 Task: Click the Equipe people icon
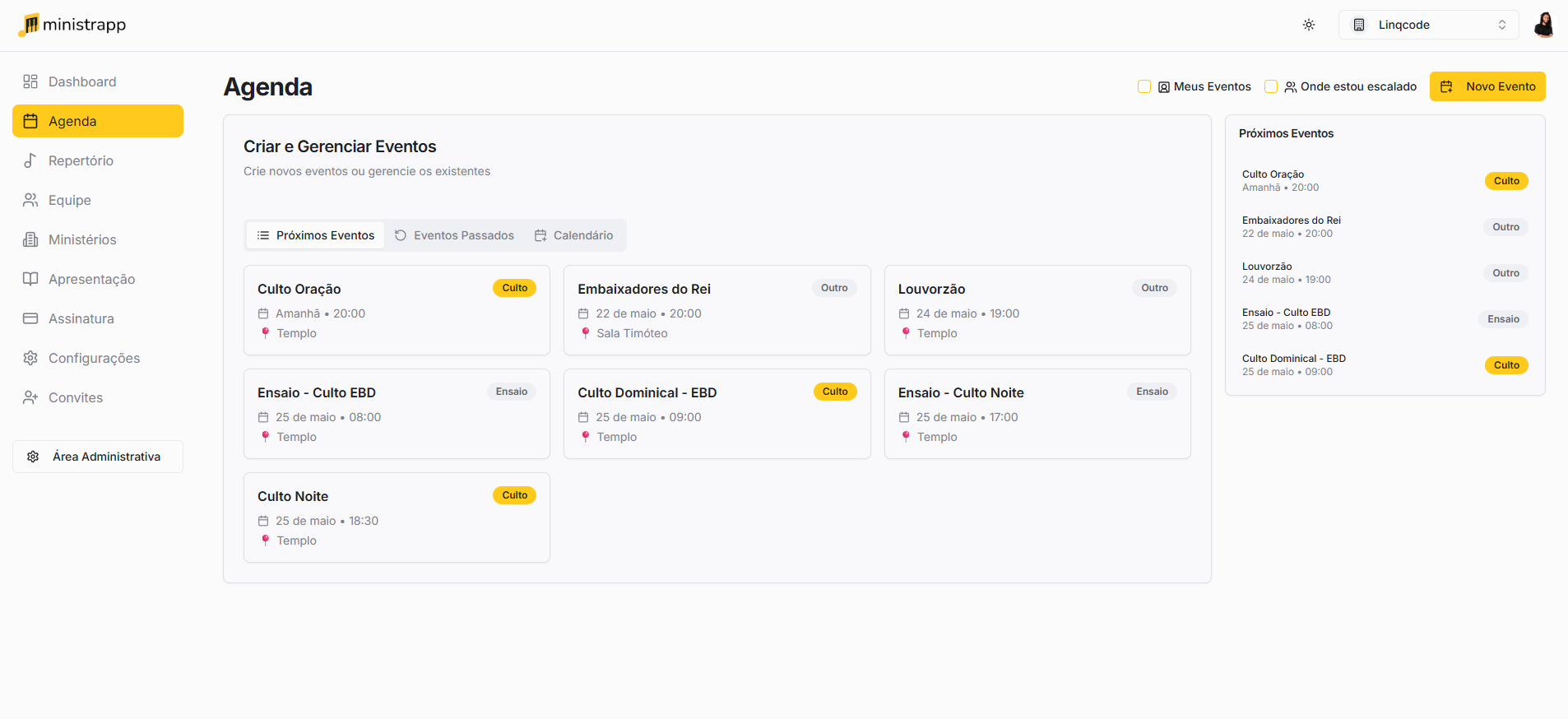(x=30, y=200)
